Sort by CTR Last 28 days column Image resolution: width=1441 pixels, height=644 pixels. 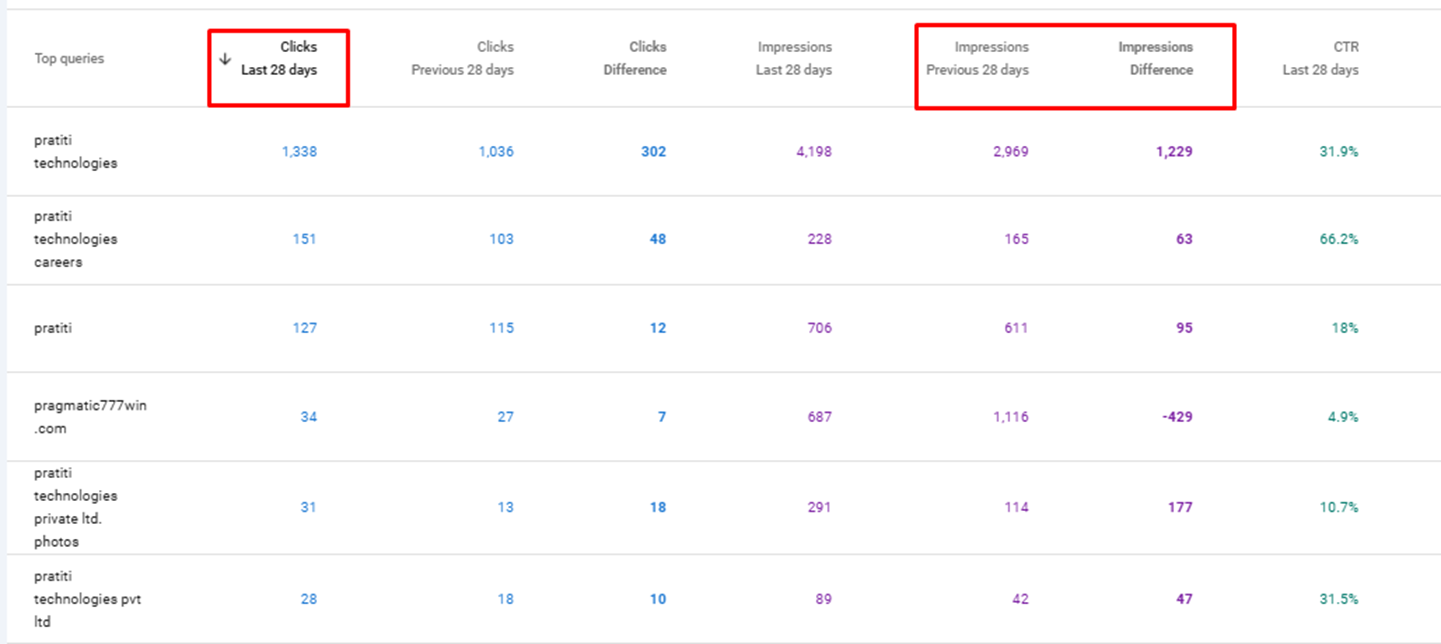click(1320, 59)
